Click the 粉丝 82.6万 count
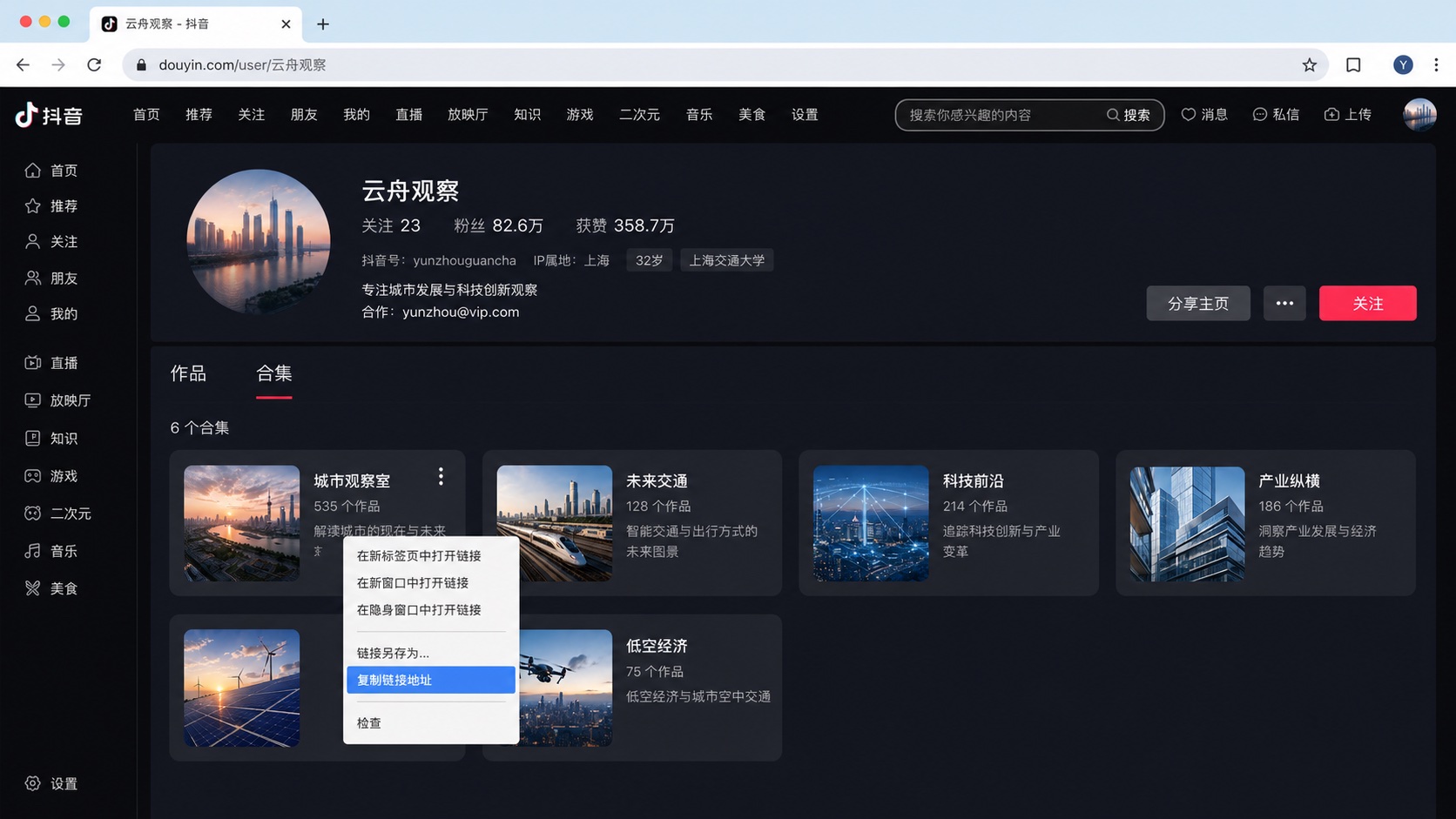This screenshot has width=1456, height=819. tap(498, 225)
